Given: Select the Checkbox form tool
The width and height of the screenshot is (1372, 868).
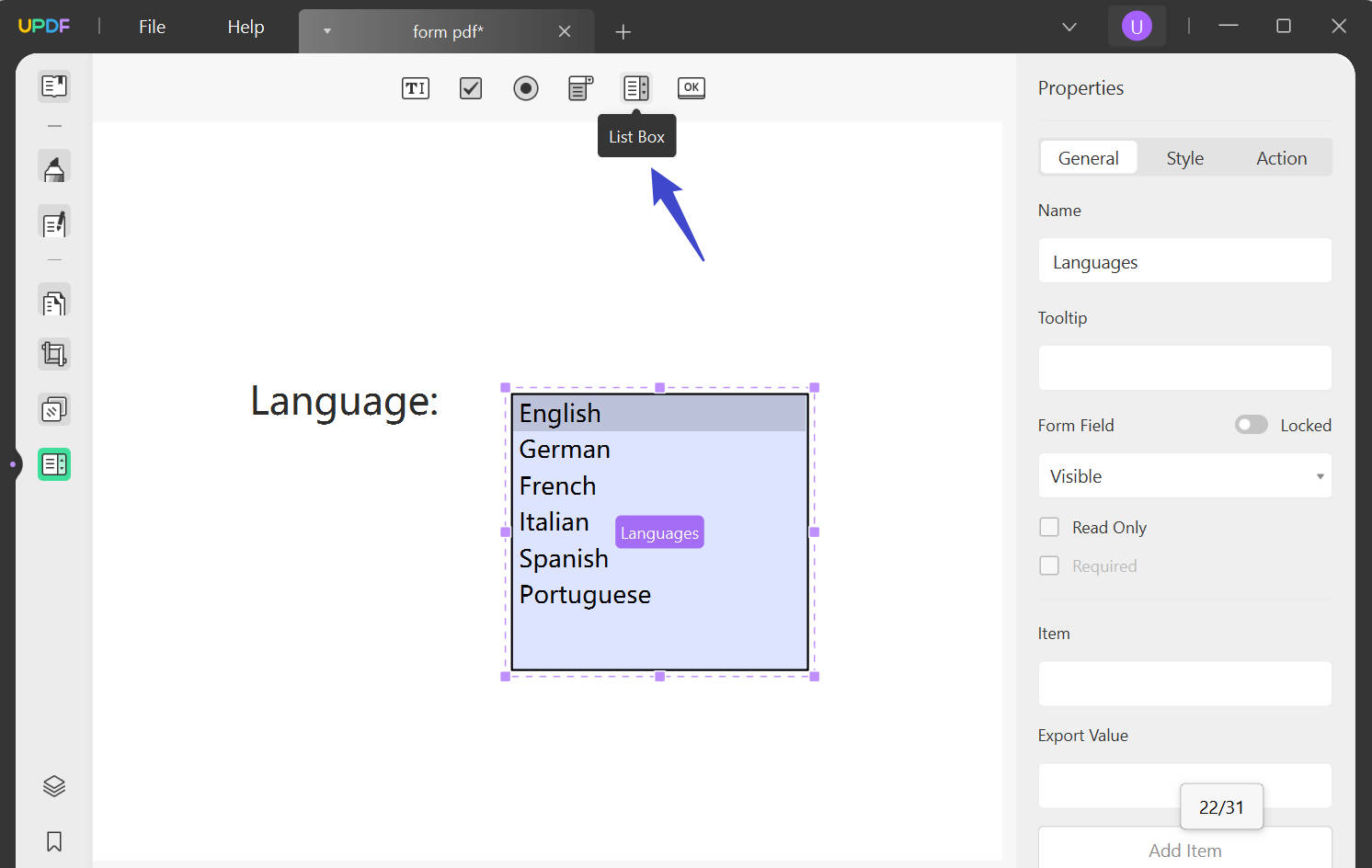Looking at the screenshot, I should click(x=470, y=87).
